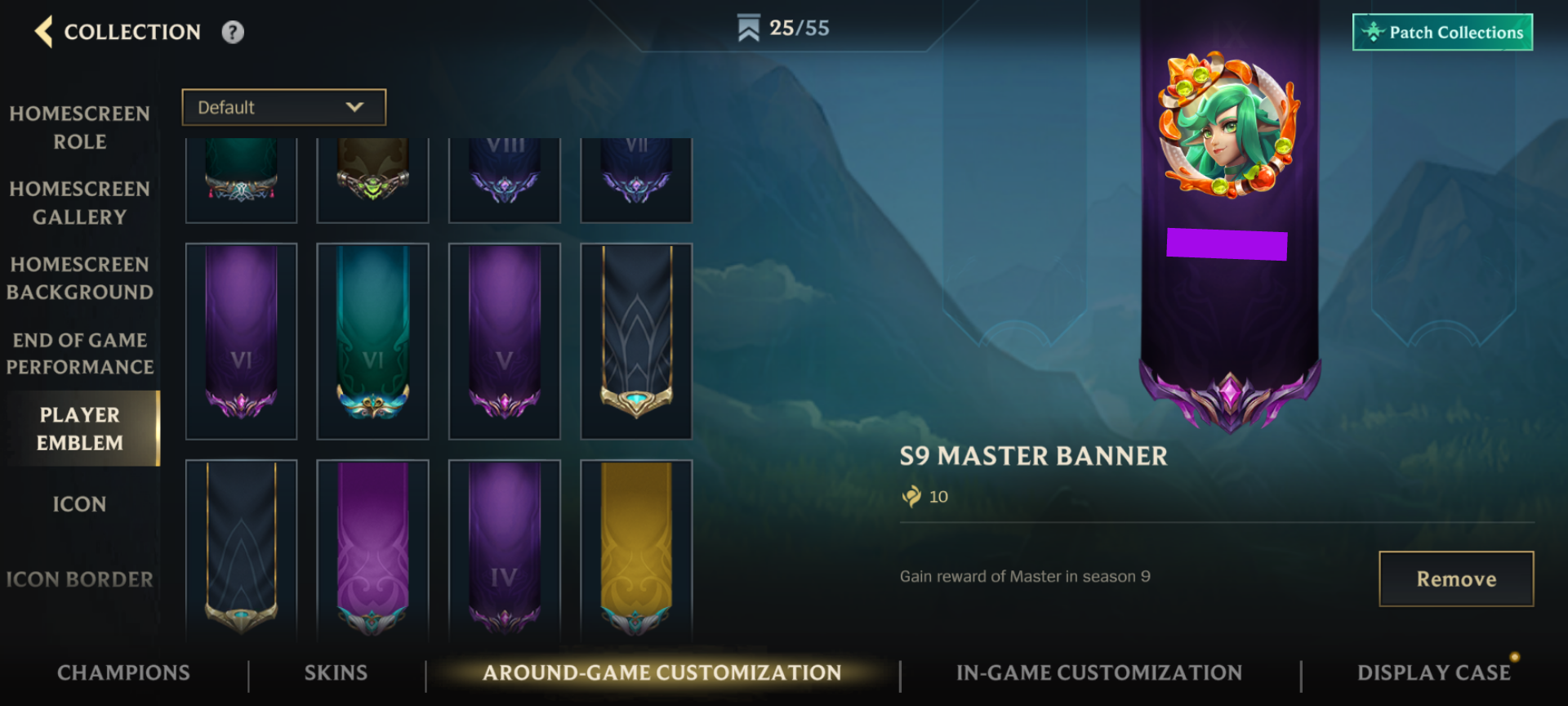Screen dimensions: 1568x706
Task: Click the sparkle icon in Patch Collections
Action: 1373,32
